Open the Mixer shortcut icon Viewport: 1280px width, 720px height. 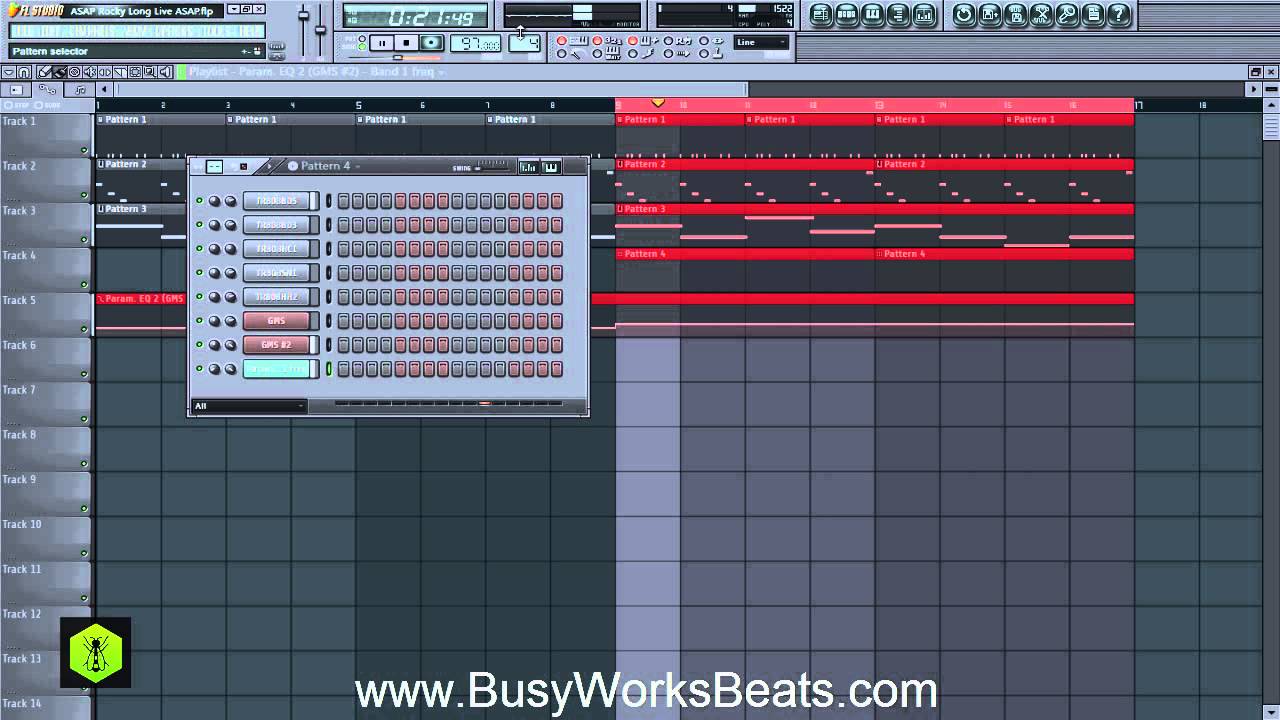point(925,15)
